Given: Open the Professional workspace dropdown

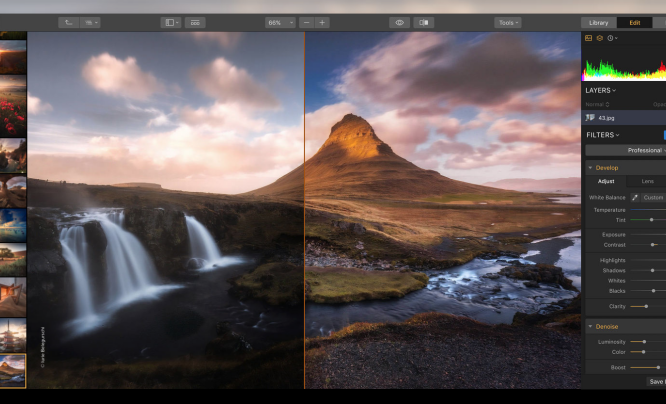Looking at the screenshot, I should point(626,150).
